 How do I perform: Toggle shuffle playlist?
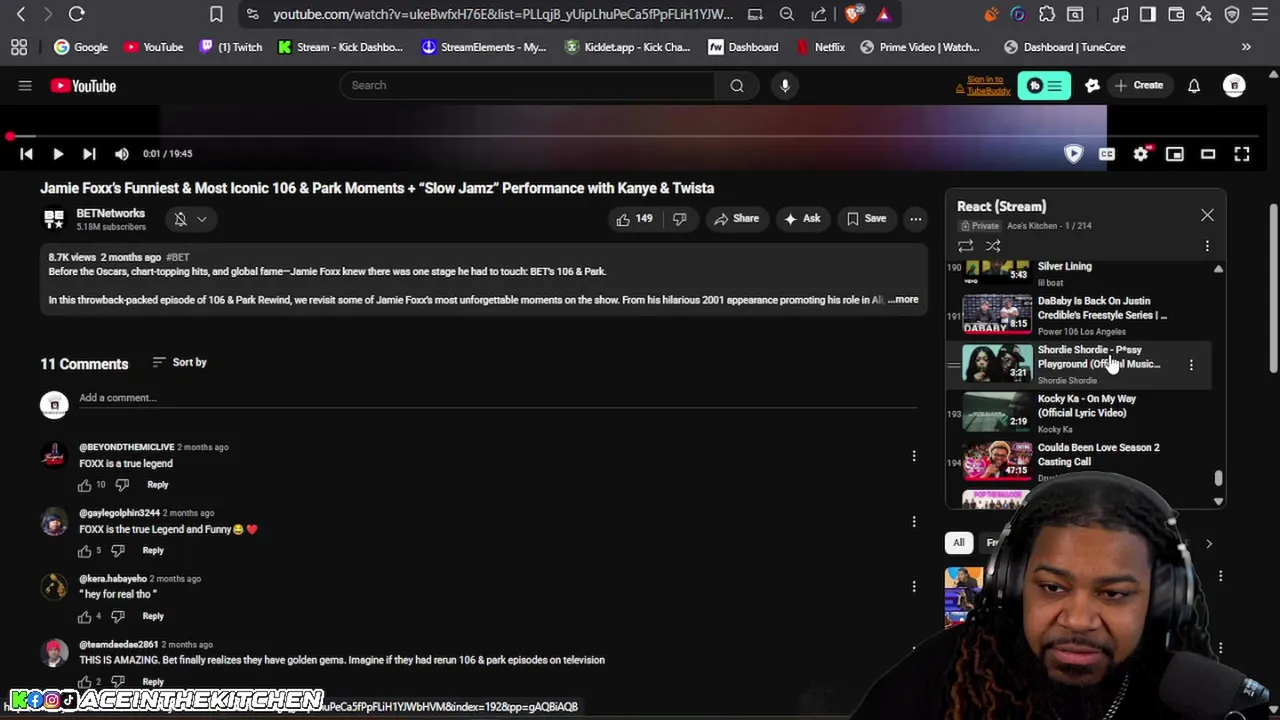993,246
